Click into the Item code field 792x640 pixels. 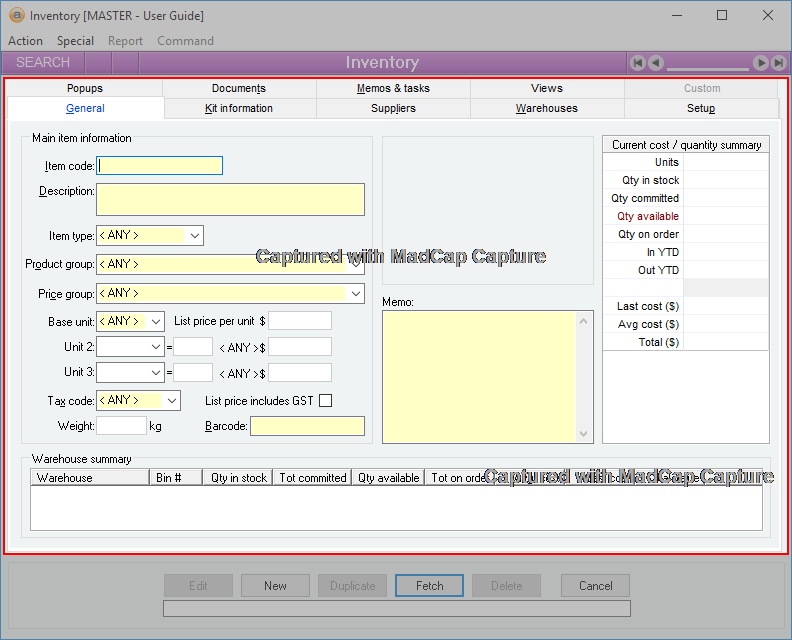[160, 166]
